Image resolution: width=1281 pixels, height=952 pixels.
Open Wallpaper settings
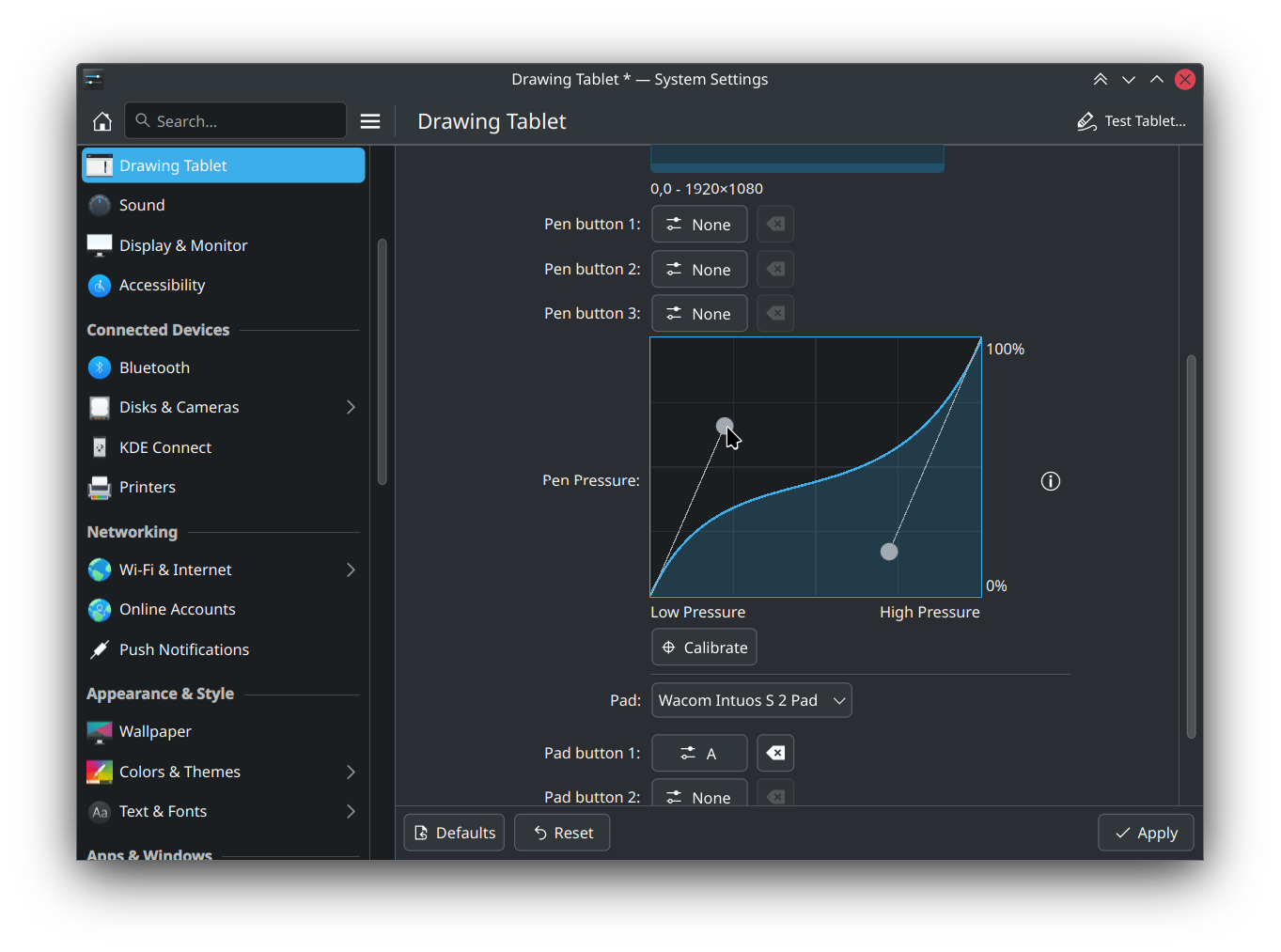click(x=155, y=731)
